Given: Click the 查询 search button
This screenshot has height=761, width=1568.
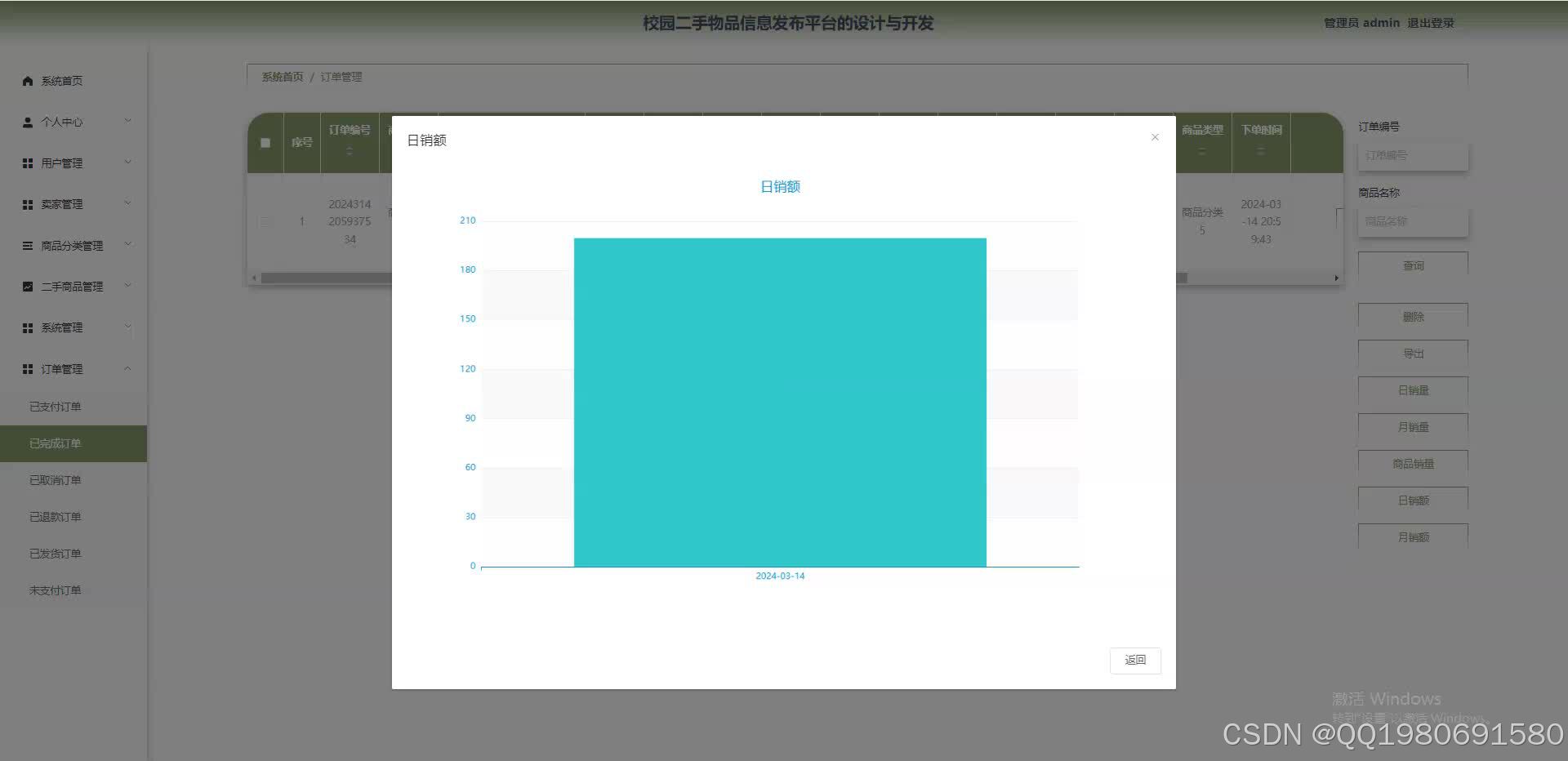Looking at the screenshot, I should point(1412,265).
